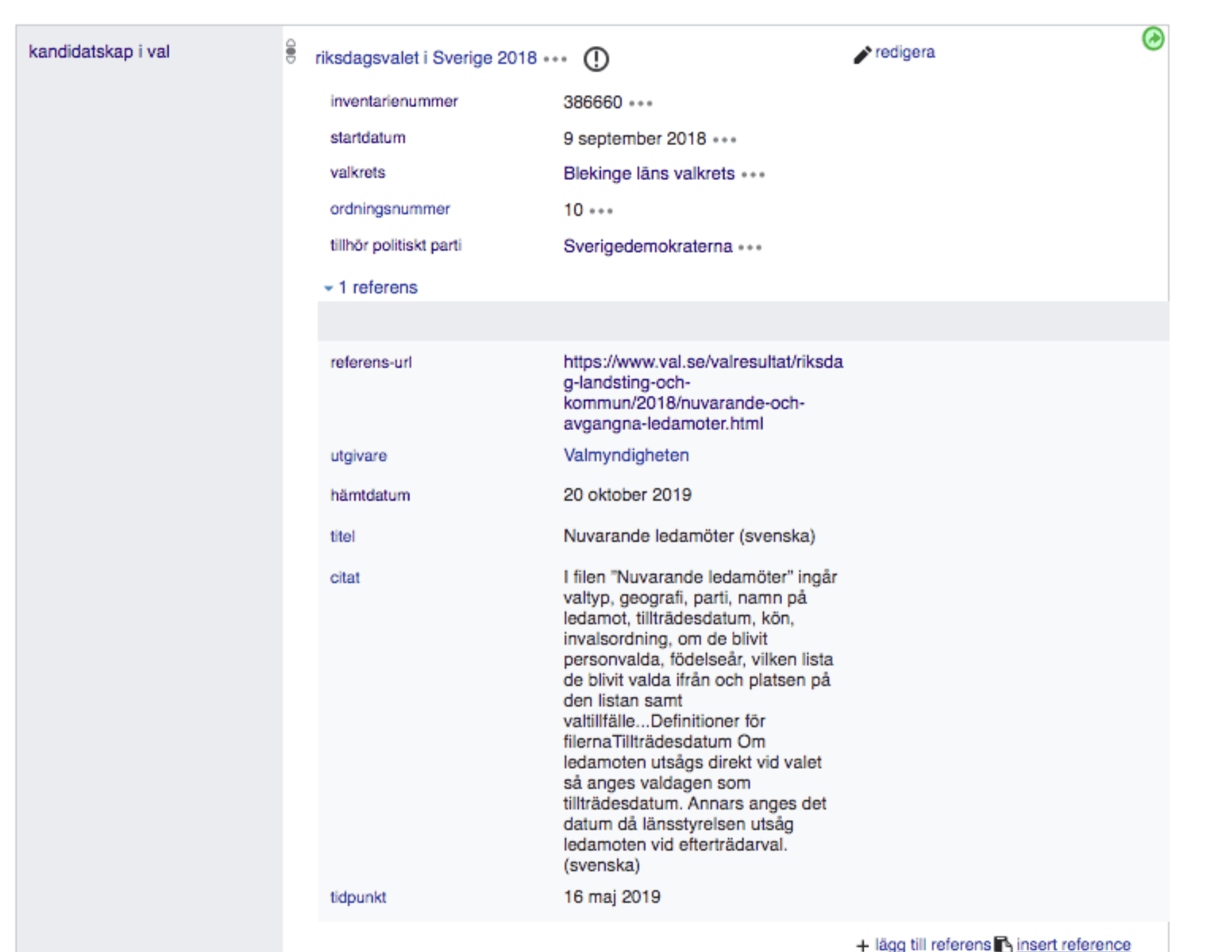Open the kandidatskap i val property link
The width and height of the screenshot is (1232, 952).
coord(99,52)
